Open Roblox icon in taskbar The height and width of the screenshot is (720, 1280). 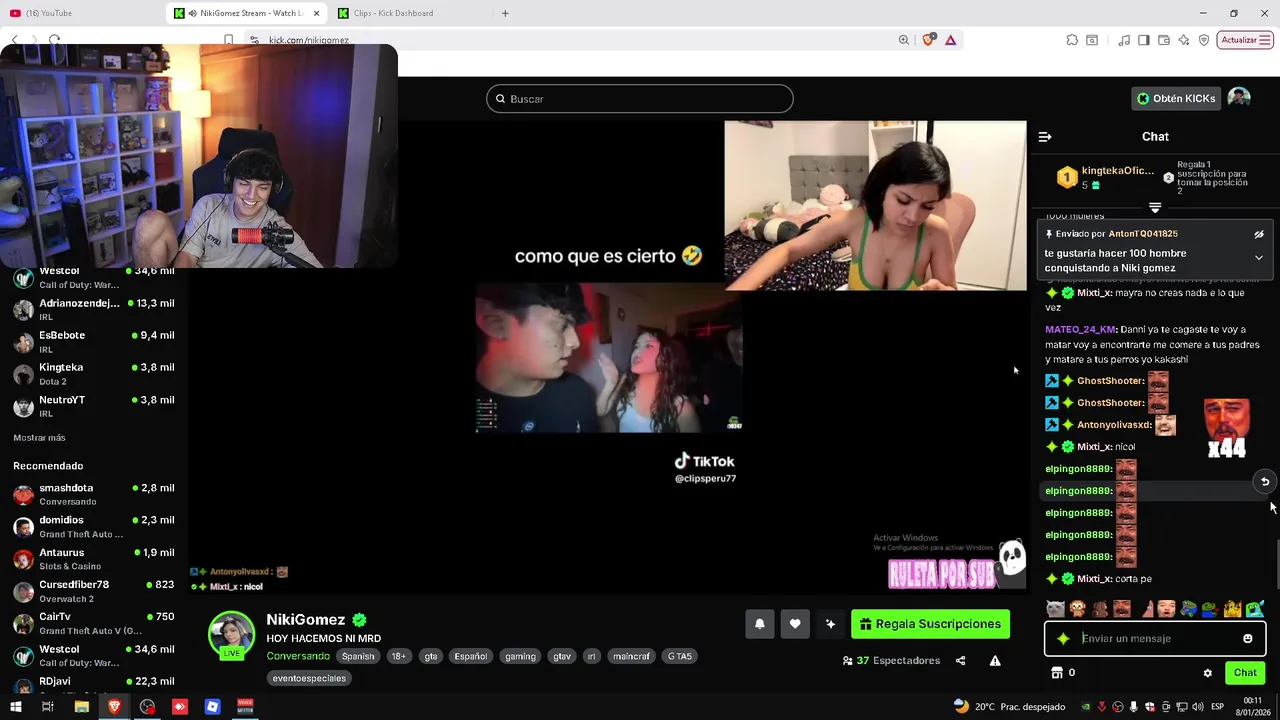213,707
